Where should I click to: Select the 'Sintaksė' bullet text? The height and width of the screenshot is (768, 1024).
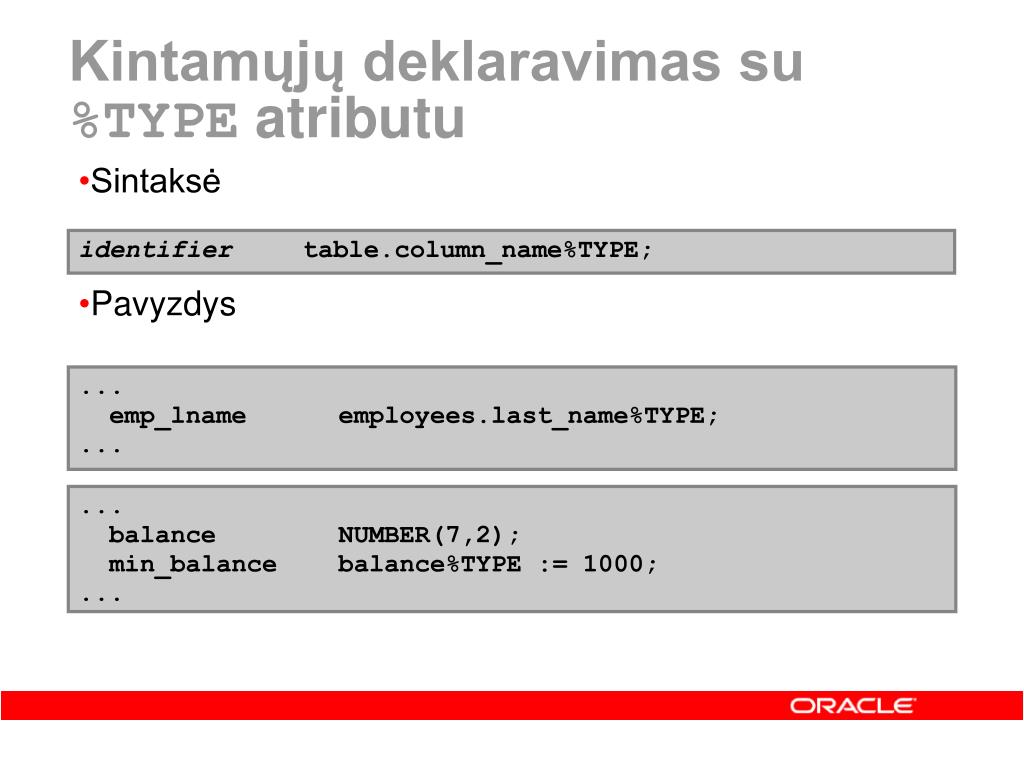coord(155,181)
